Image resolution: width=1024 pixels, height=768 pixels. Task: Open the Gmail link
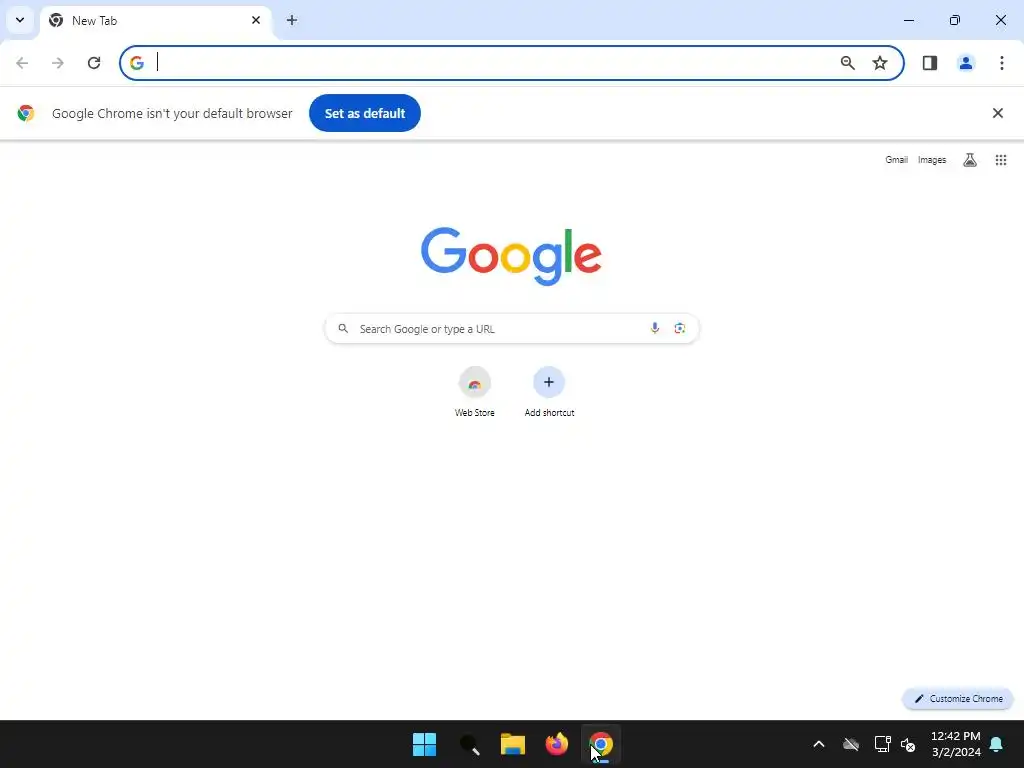pyautogui.click(x=896, y=160)
